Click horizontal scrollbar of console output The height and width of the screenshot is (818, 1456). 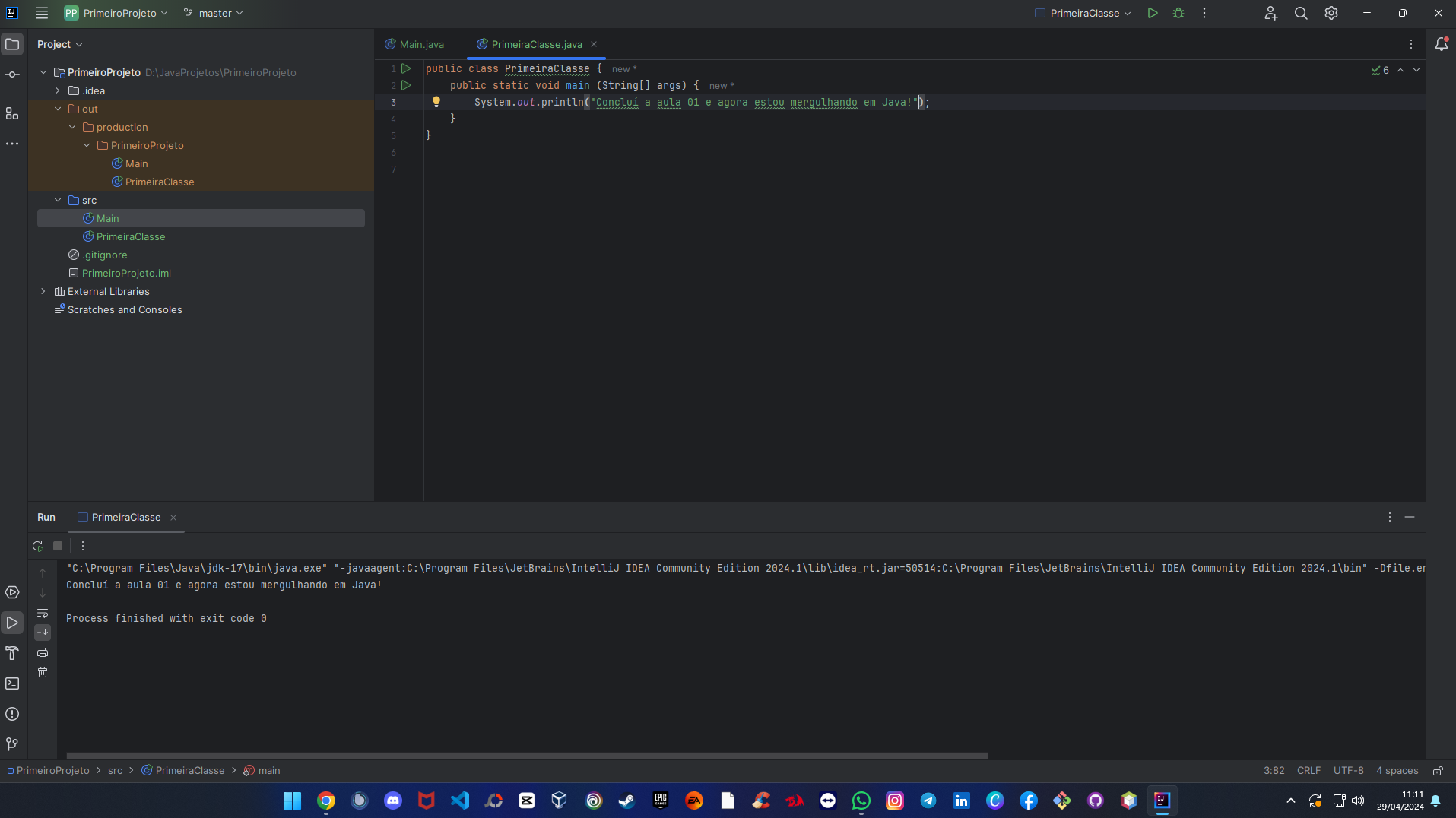click(527, 756)
